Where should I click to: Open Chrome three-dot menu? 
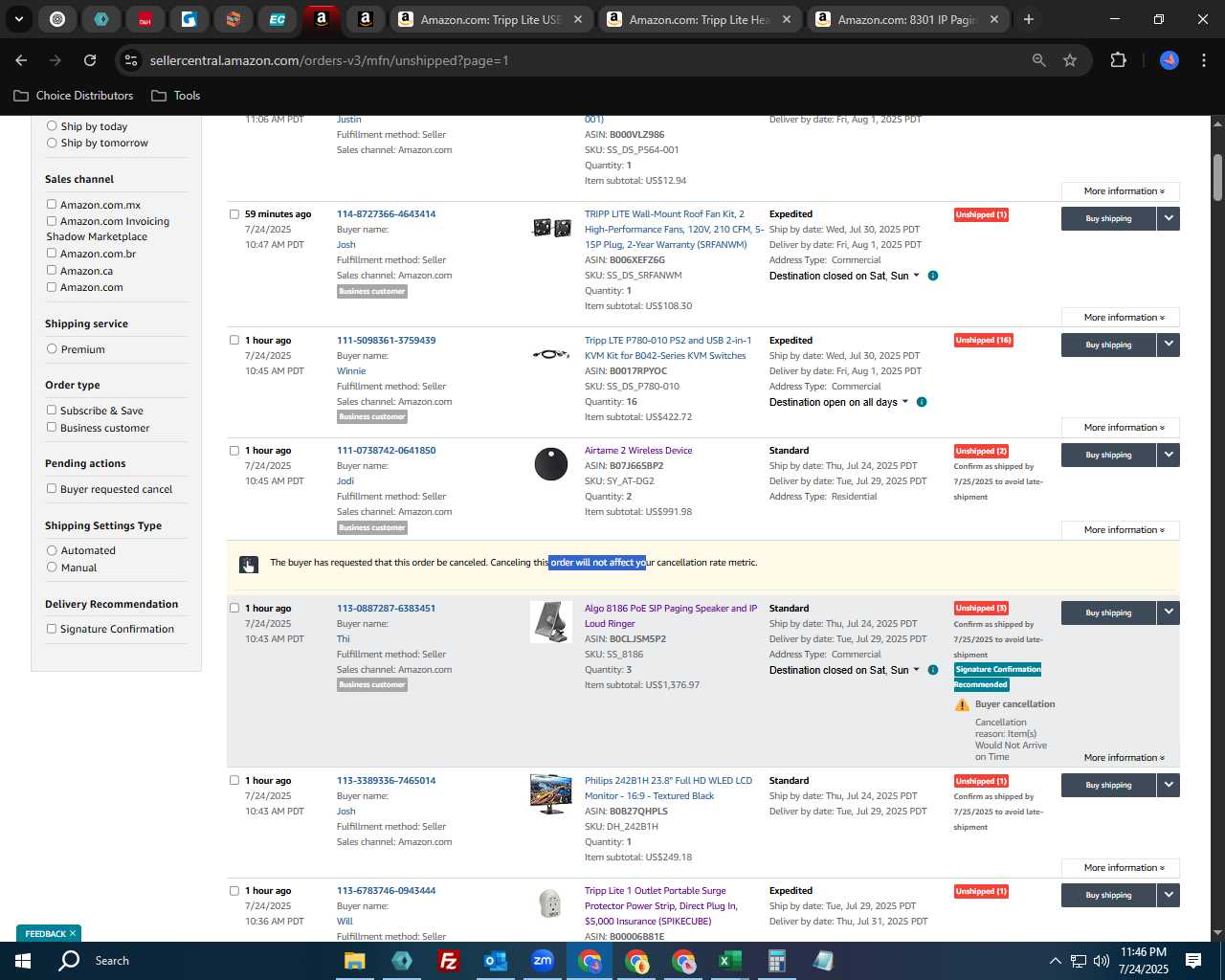pyautogui.click(x=1202, y=60)
